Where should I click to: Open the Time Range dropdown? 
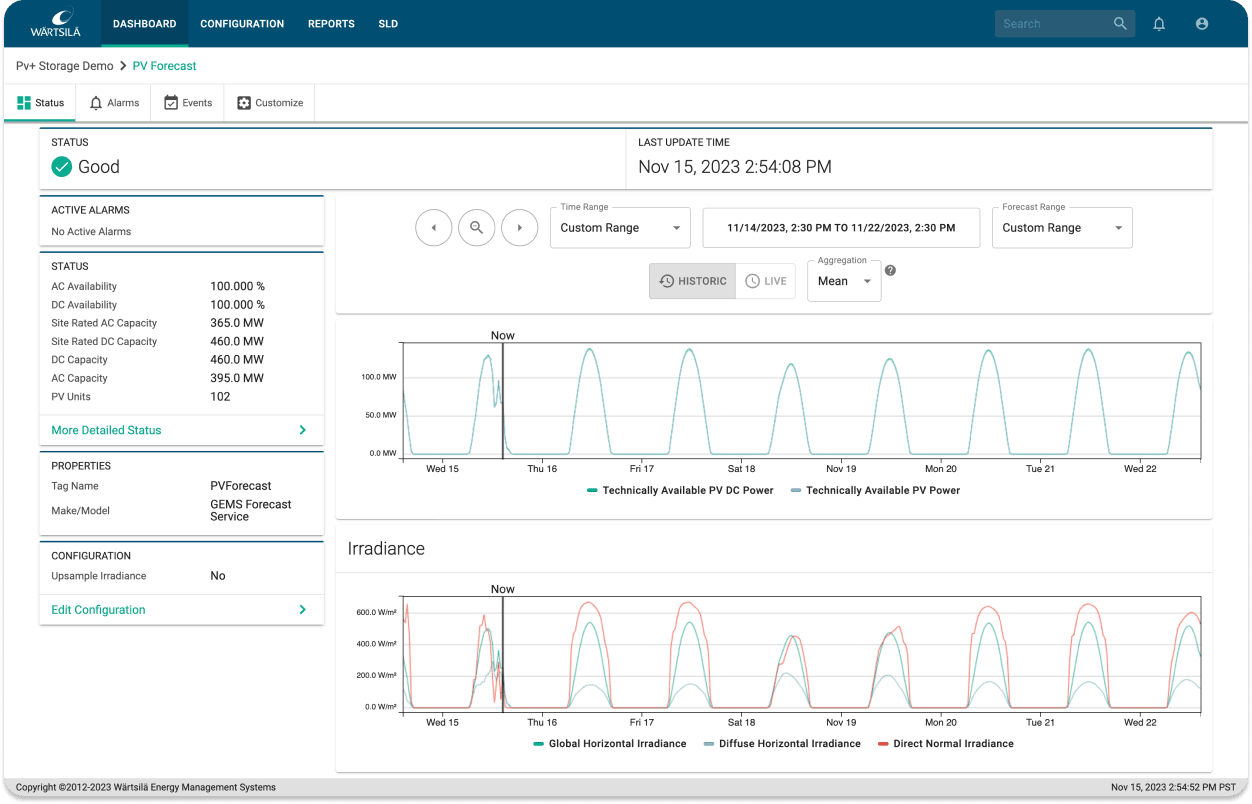click(620, 227)
